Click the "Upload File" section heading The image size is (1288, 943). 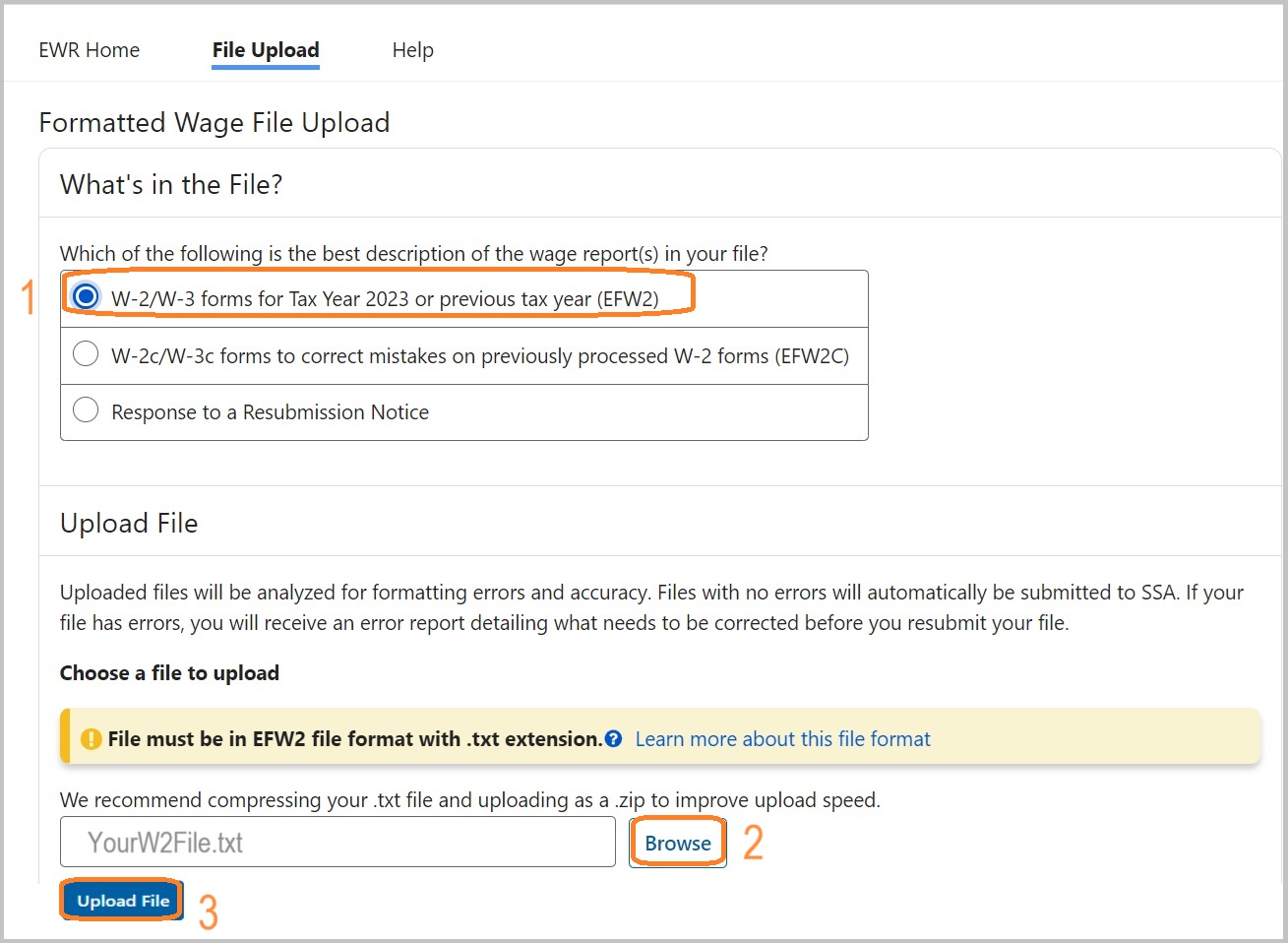[x=129, y=523]
